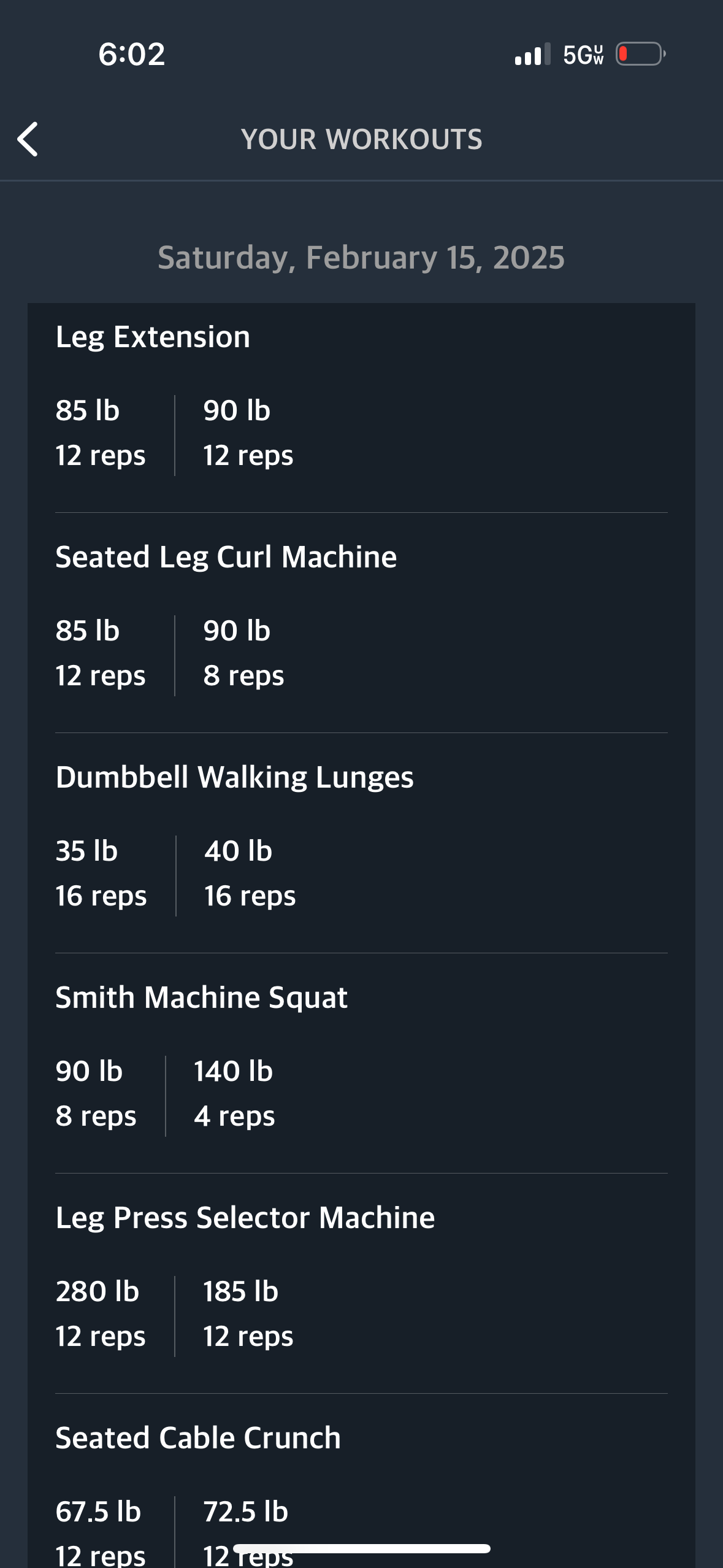Tap the cellular signal bars icon
The image size is (723, 1568).
pyautogui.click(x=532, y=55)
